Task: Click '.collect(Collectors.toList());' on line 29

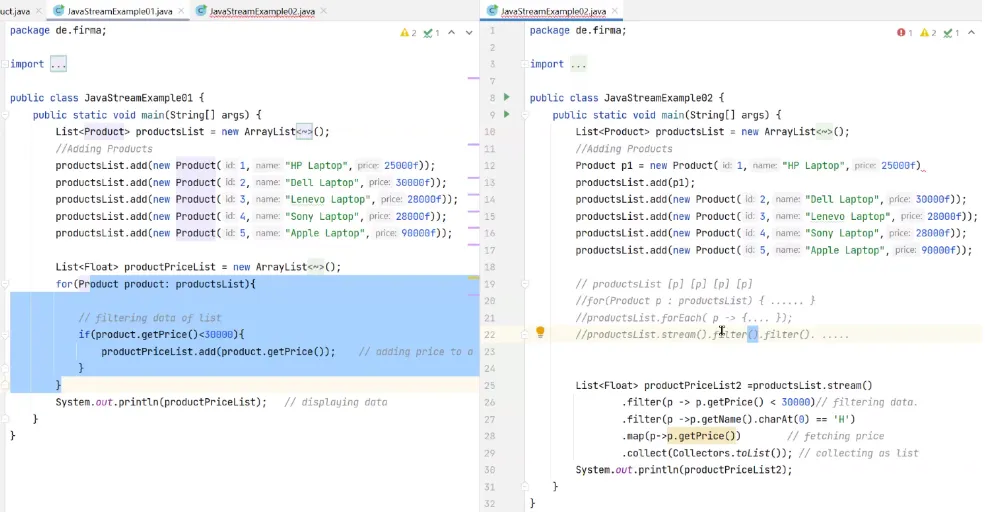Action: coord(707,453)
